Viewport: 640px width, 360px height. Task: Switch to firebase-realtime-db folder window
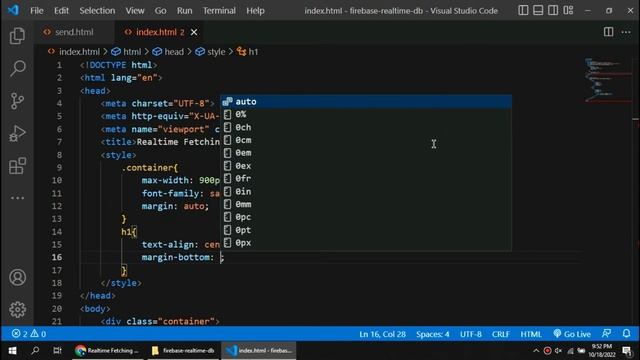coord(183,351)
